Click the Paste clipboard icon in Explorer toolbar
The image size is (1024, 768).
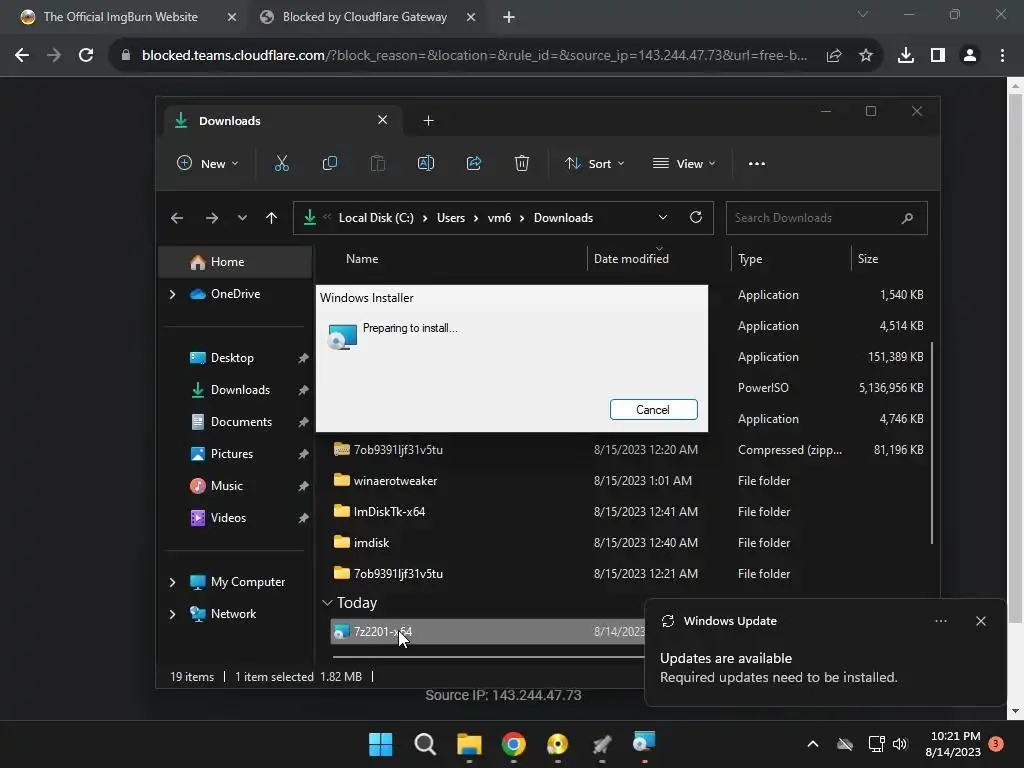377,163
